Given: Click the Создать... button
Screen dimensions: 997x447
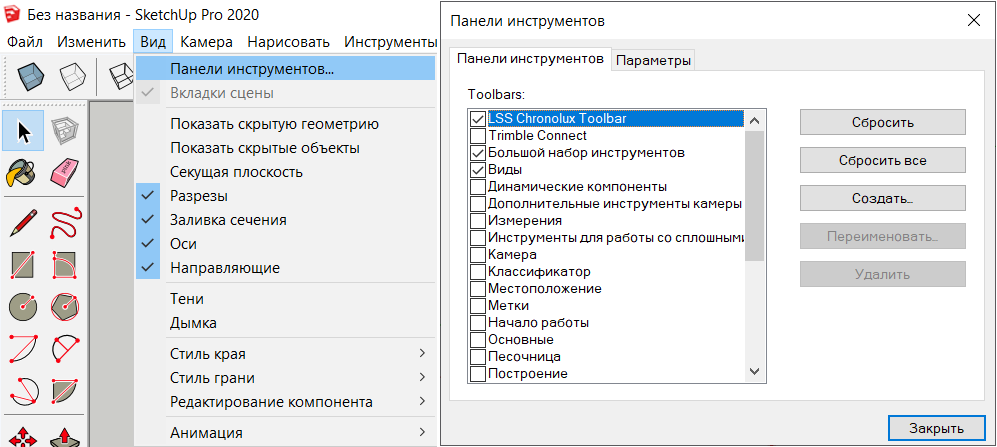Looking at the screenshot, I should click(883, 198).
